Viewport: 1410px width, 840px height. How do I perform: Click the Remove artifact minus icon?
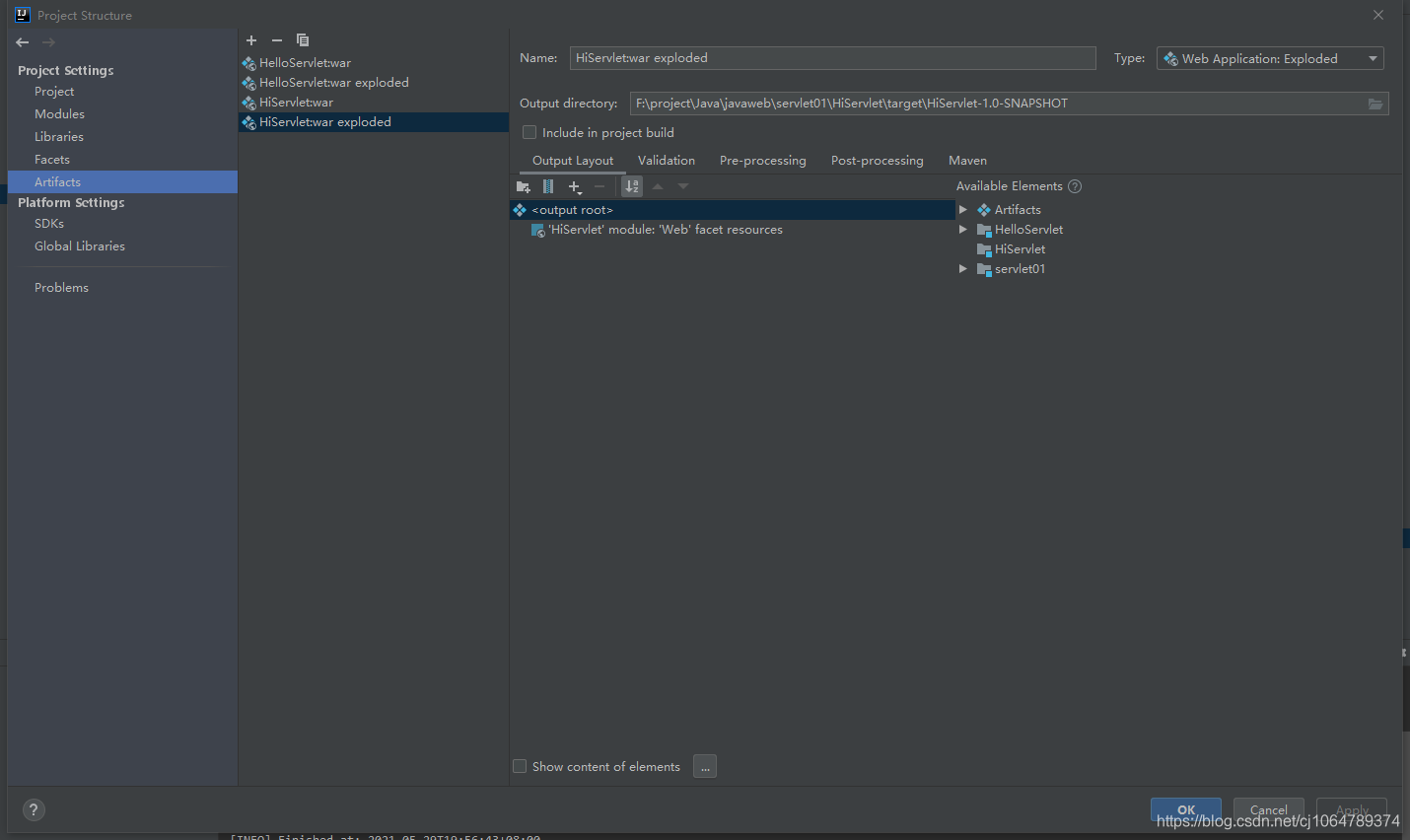click(277, 40)
